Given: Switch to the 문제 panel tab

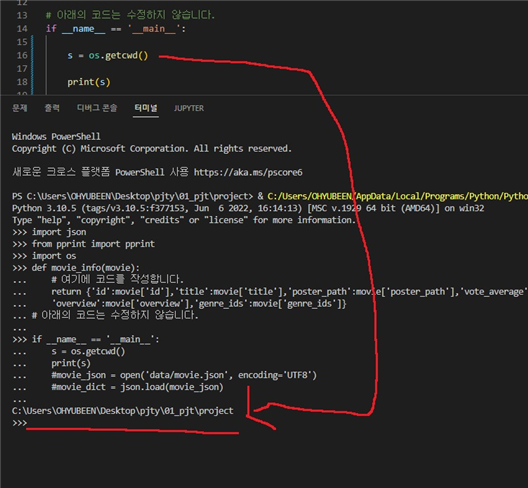Looking at the screenshot, I should [19, 108].
